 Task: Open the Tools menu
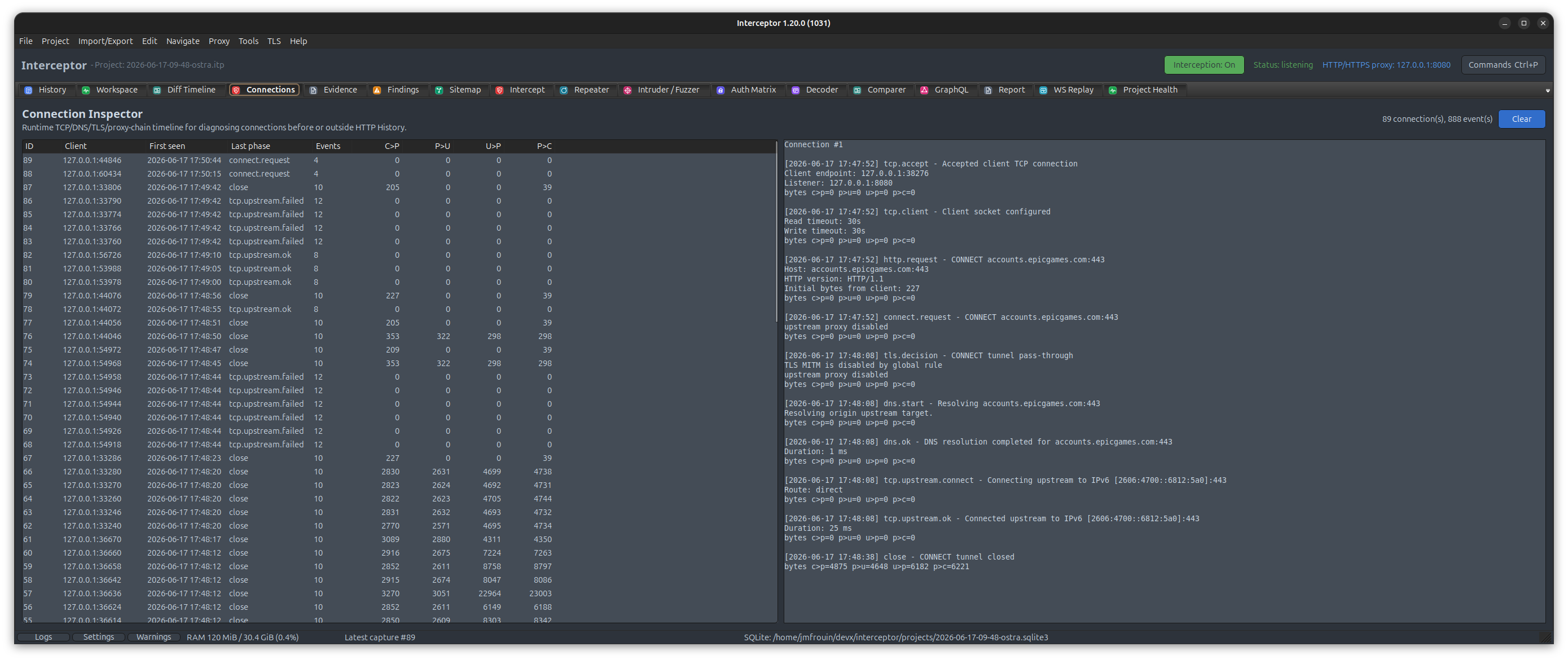click(248, 41)
